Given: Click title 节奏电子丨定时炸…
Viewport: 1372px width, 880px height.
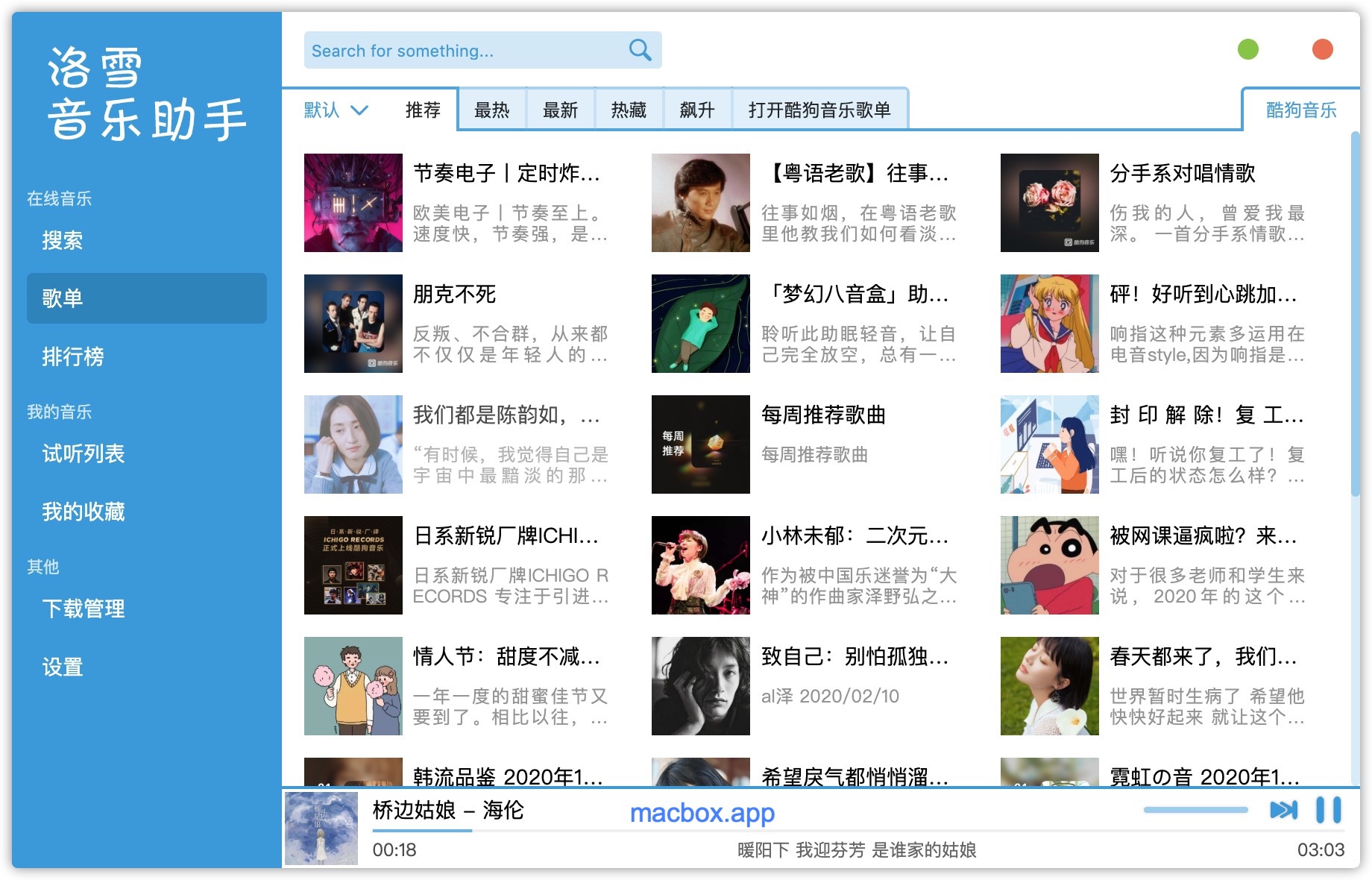Looking at the screenshot, I should tap(507, 173).
